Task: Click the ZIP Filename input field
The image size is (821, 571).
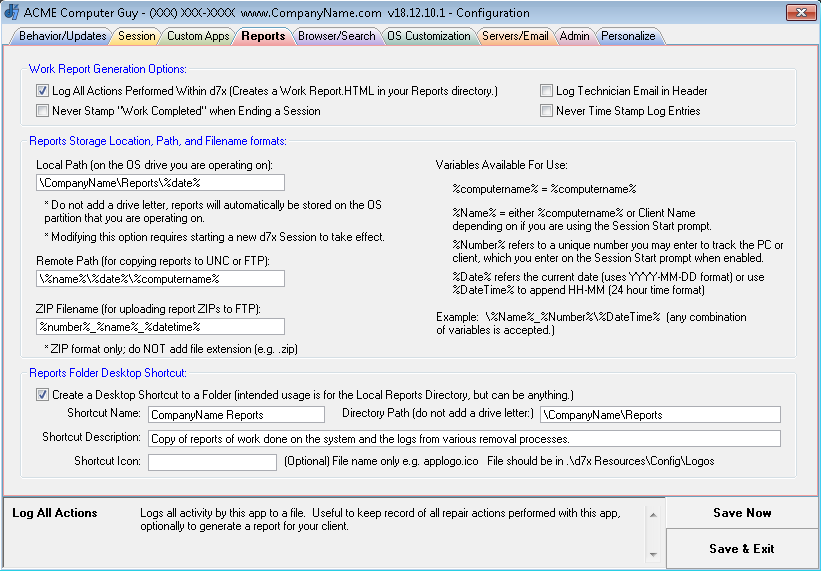Action: pyautogui.click(x=160, y=327)
